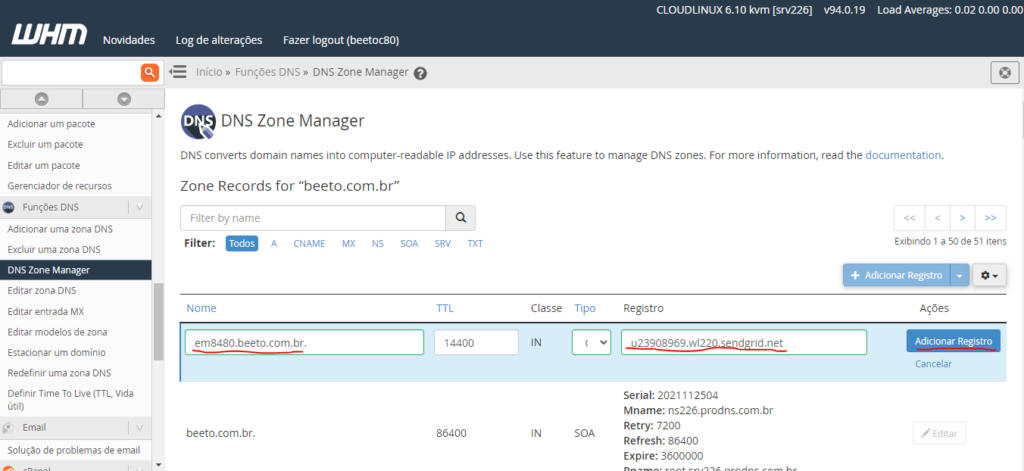Filter records by A type
Screen dimensions: 1024x471
point(274,244)
